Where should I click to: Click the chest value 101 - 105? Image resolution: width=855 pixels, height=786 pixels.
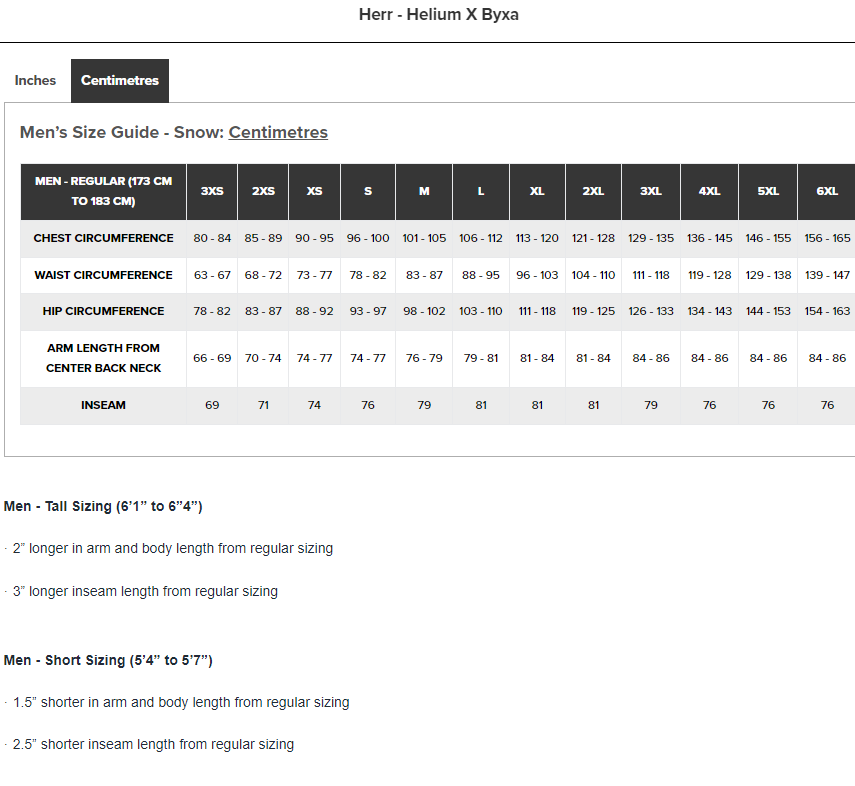[x=424, y=238]
